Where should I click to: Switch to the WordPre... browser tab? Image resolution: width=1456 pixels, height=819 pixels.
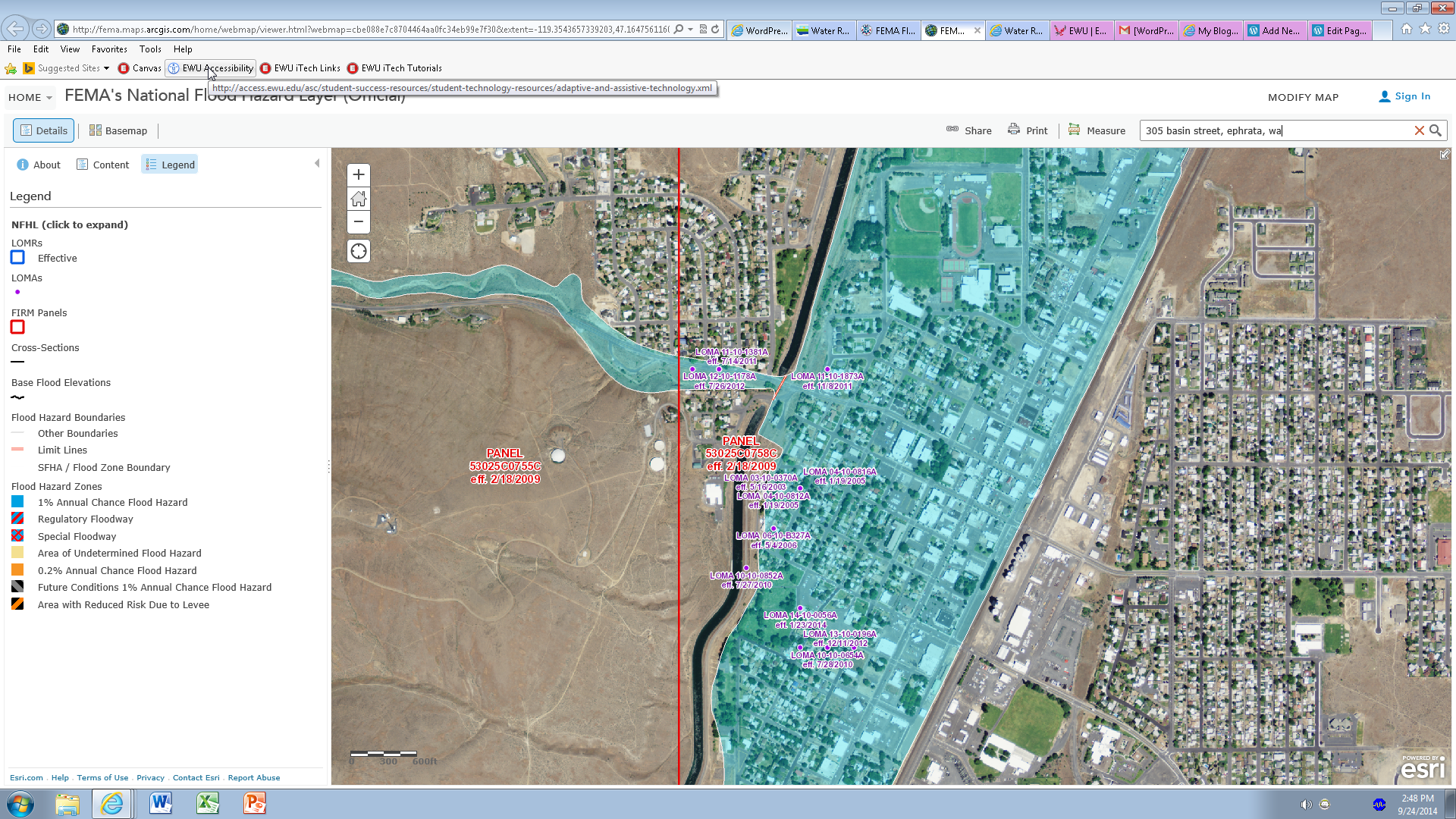point(760,30)
